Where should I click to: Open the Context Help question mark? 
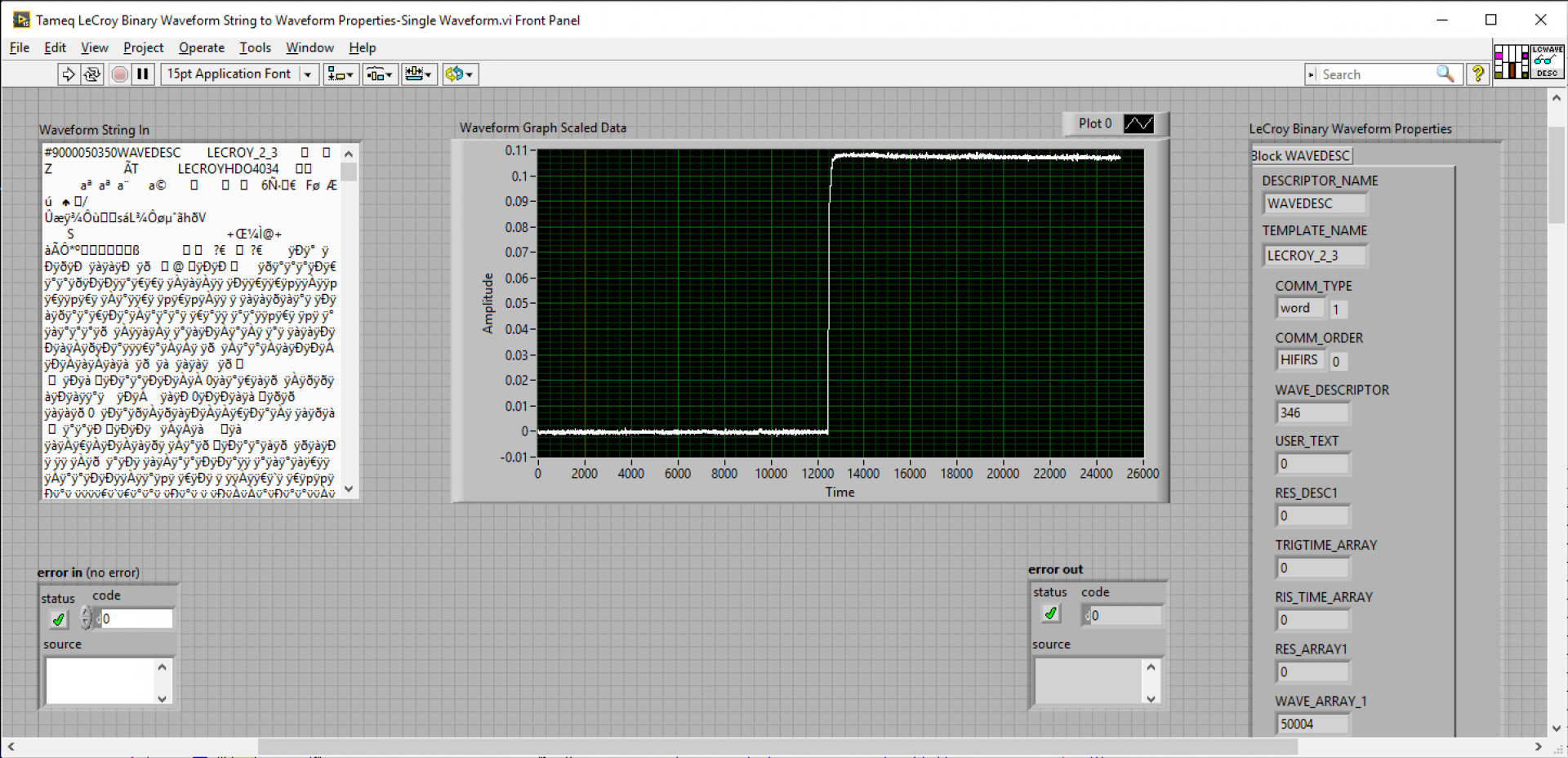tap(1477, 74)
